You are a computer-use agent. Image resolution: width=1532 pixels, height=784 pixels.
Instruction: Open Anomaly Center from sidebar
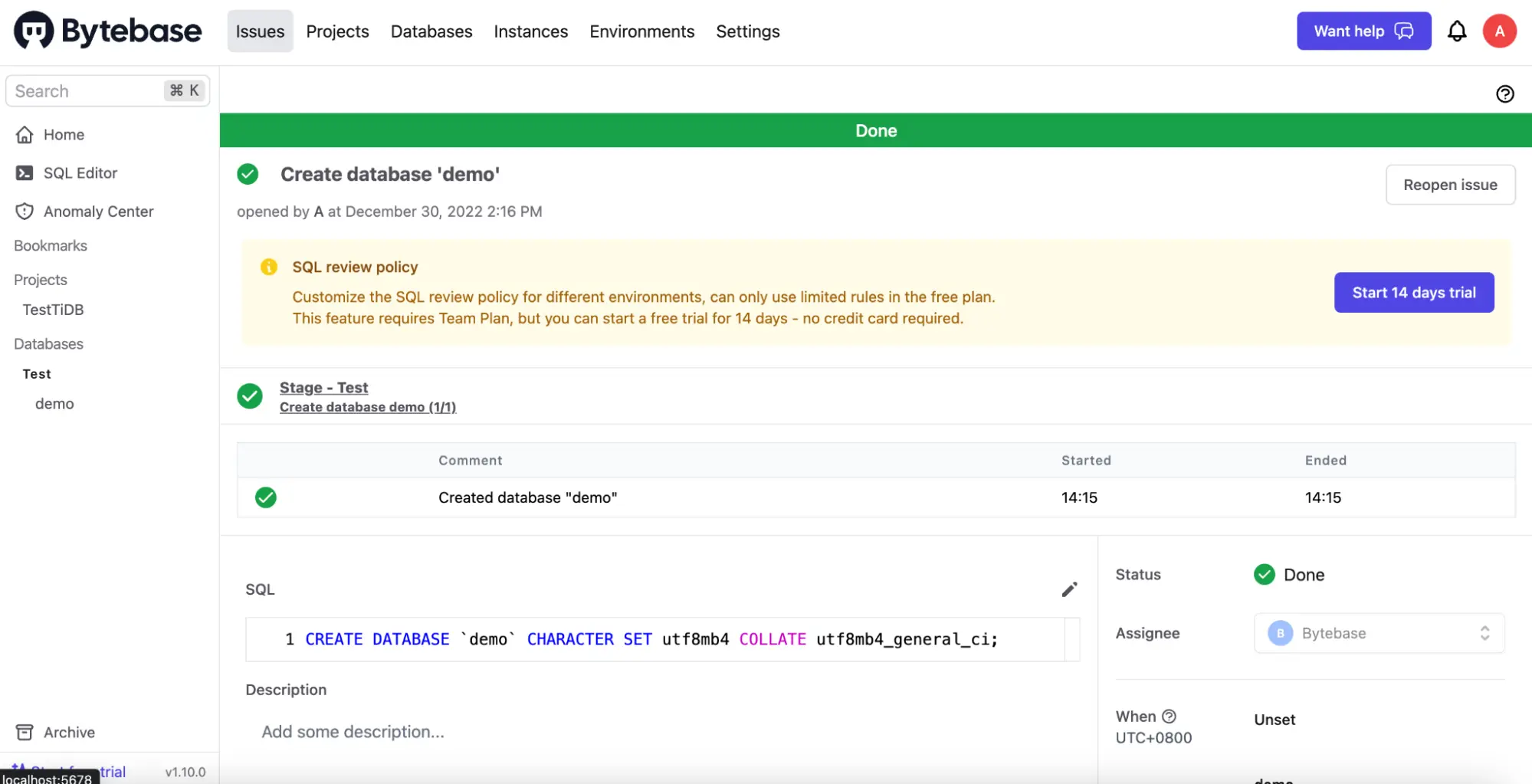[x=99, y=212]
